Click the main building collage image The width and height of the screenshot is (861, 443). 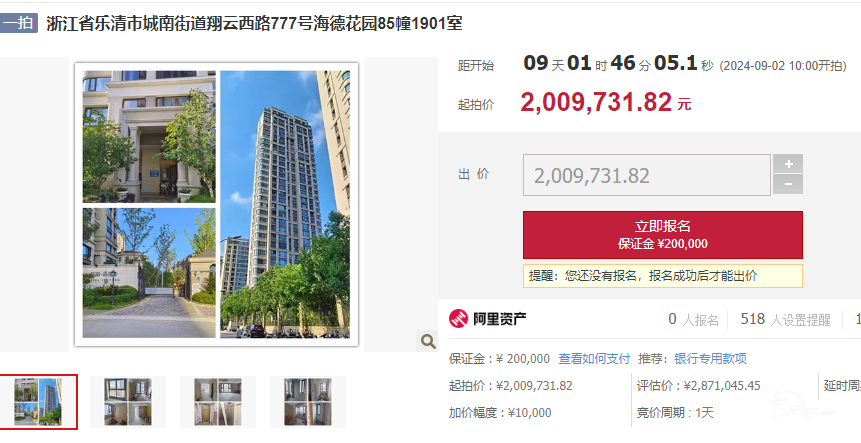(216, 204)
